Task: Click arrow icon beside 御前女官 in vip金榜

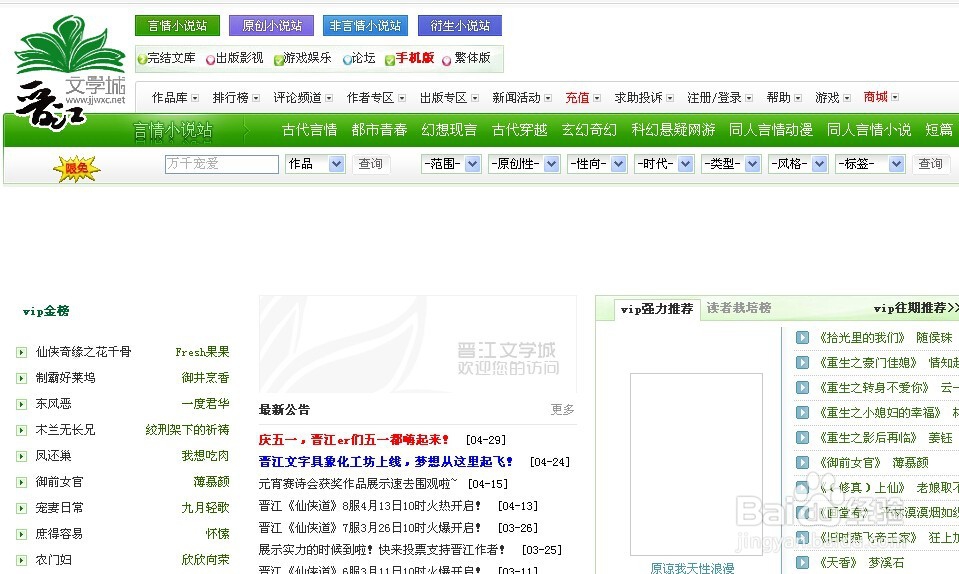Action: [21, 482]
